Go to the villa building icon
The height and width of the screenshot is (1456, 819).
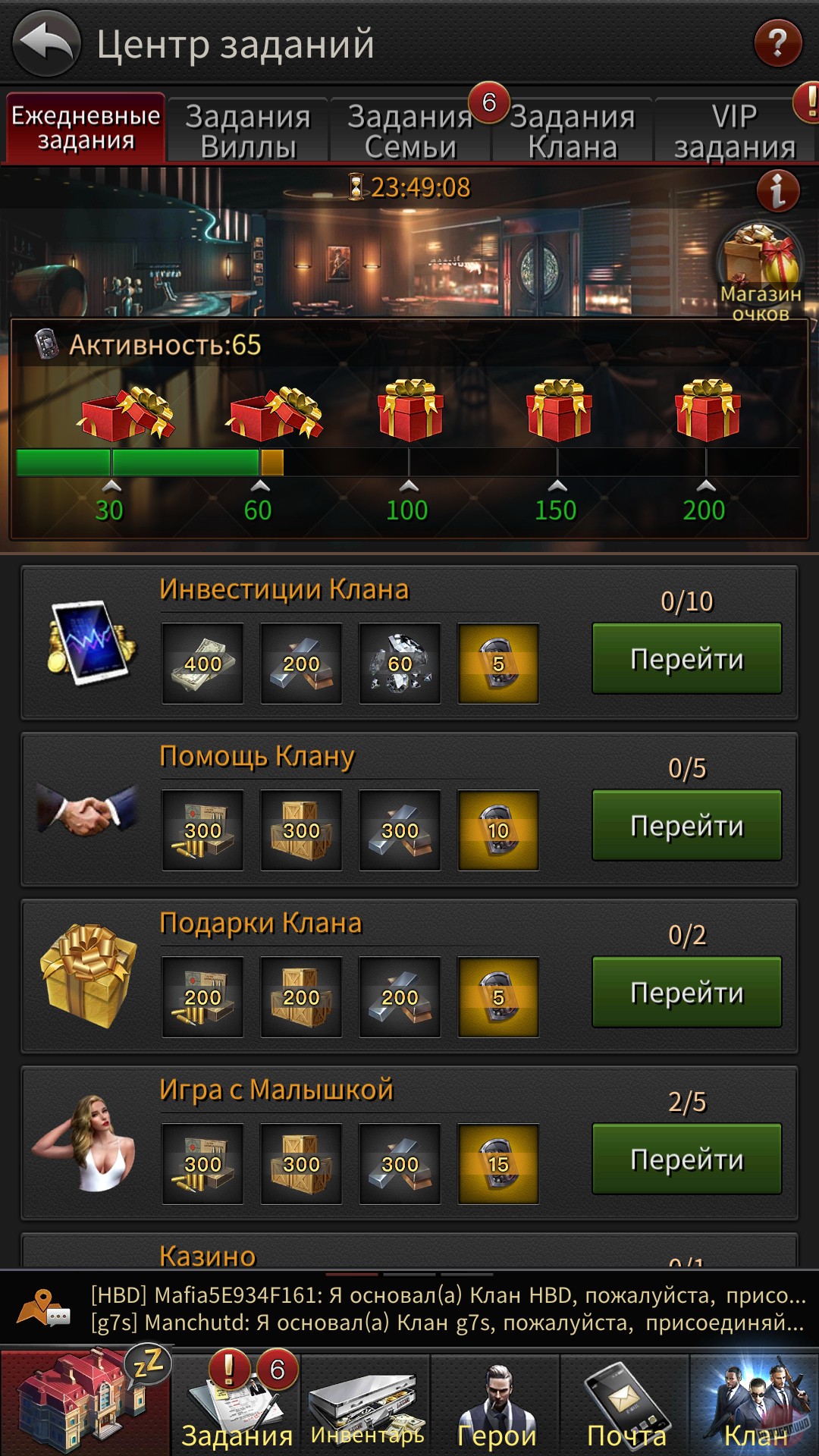click(85, 1401)
